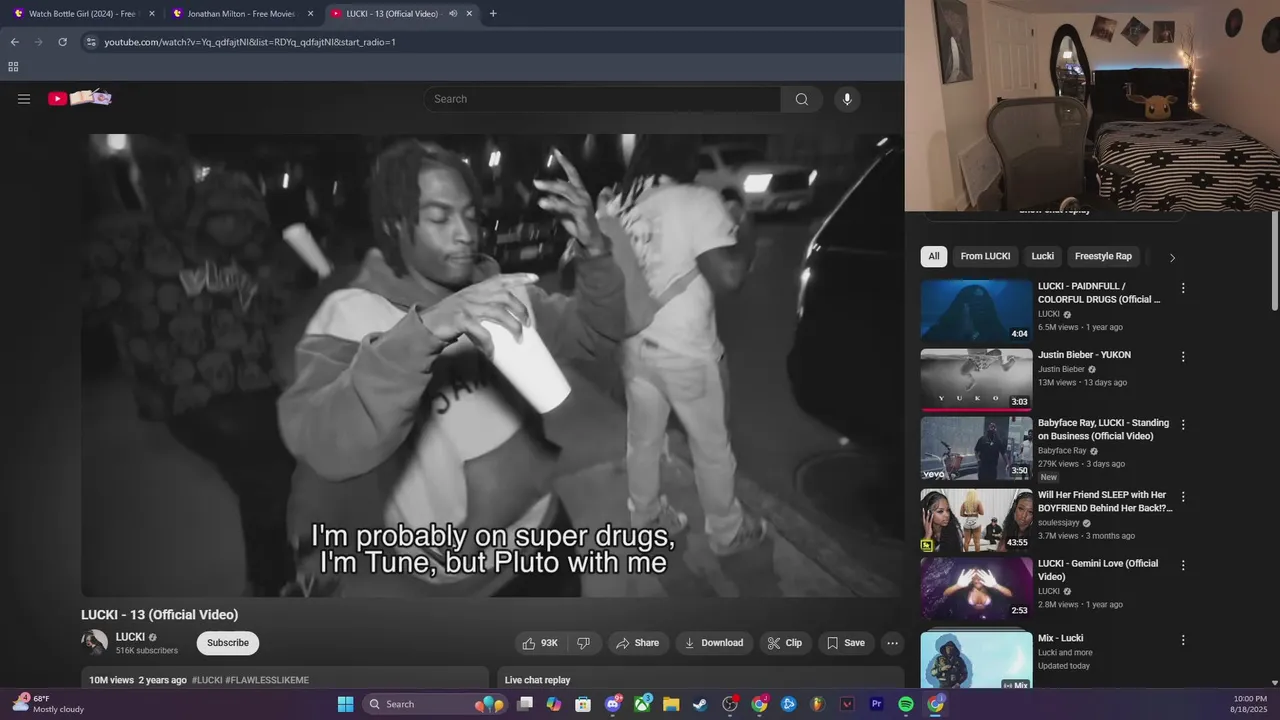Screen dimensions: 1280x720
Task: Click the taskbar Search box
Action: (x=435, y=704)
